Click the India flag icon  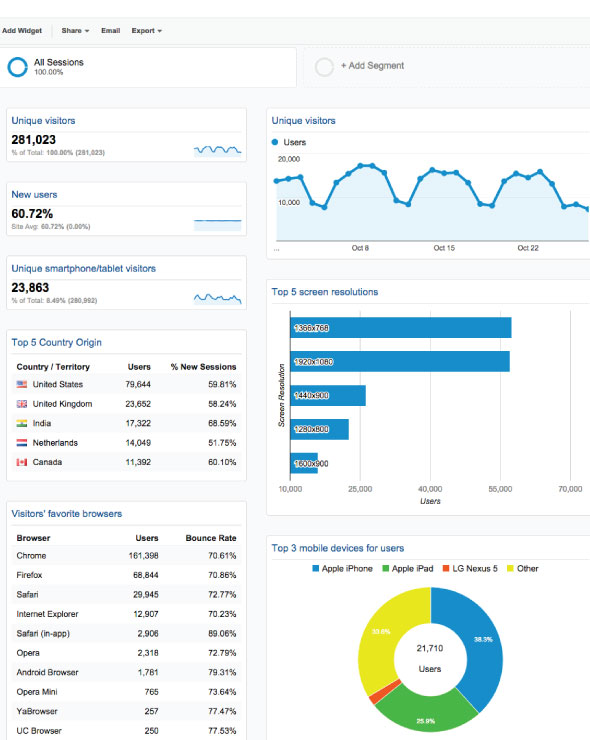[x=22, y=423]
